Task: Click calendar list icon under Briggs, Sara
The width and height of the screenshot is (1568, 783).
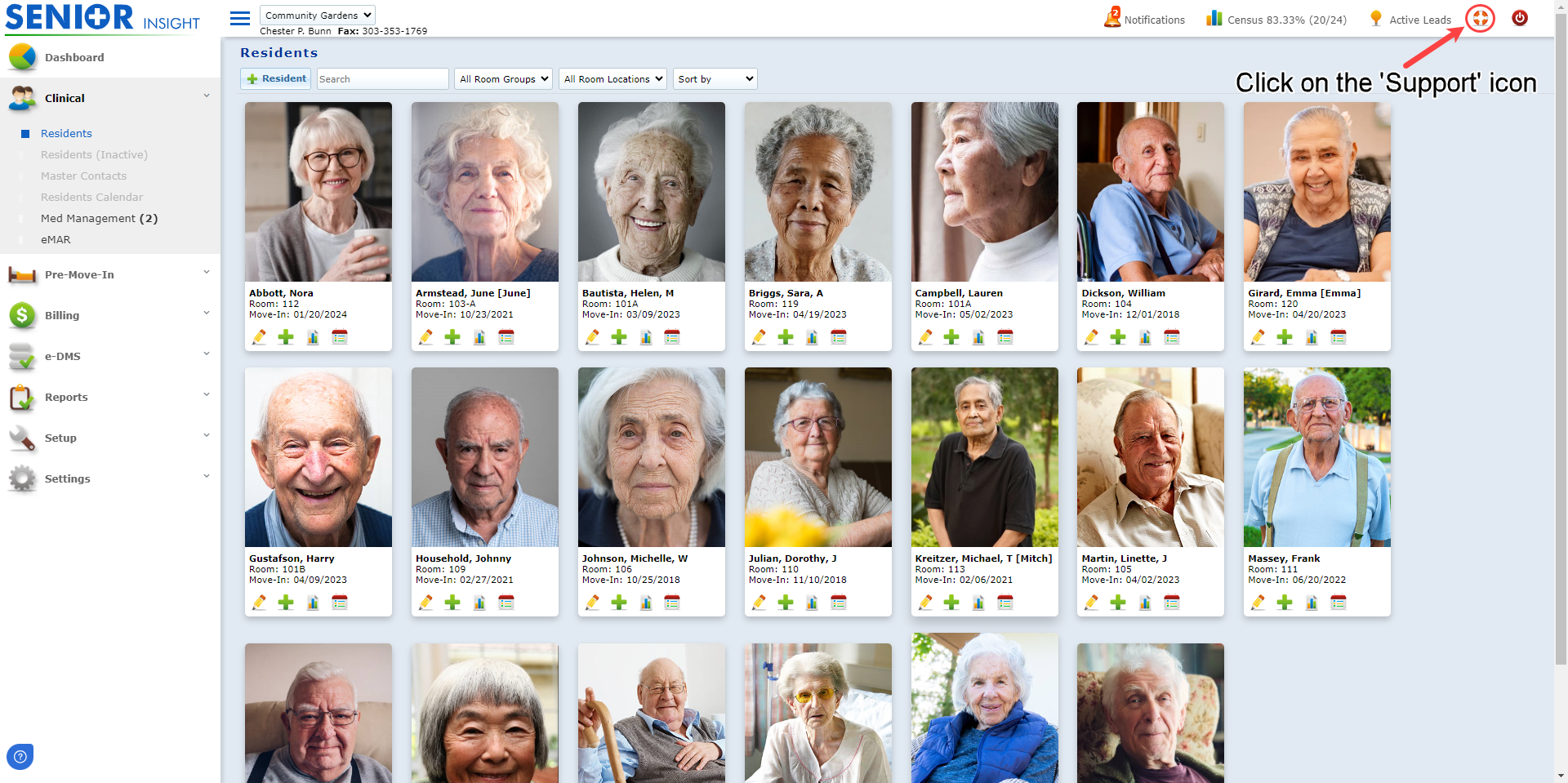Action: pyautogui.click(x=839, y=337)
